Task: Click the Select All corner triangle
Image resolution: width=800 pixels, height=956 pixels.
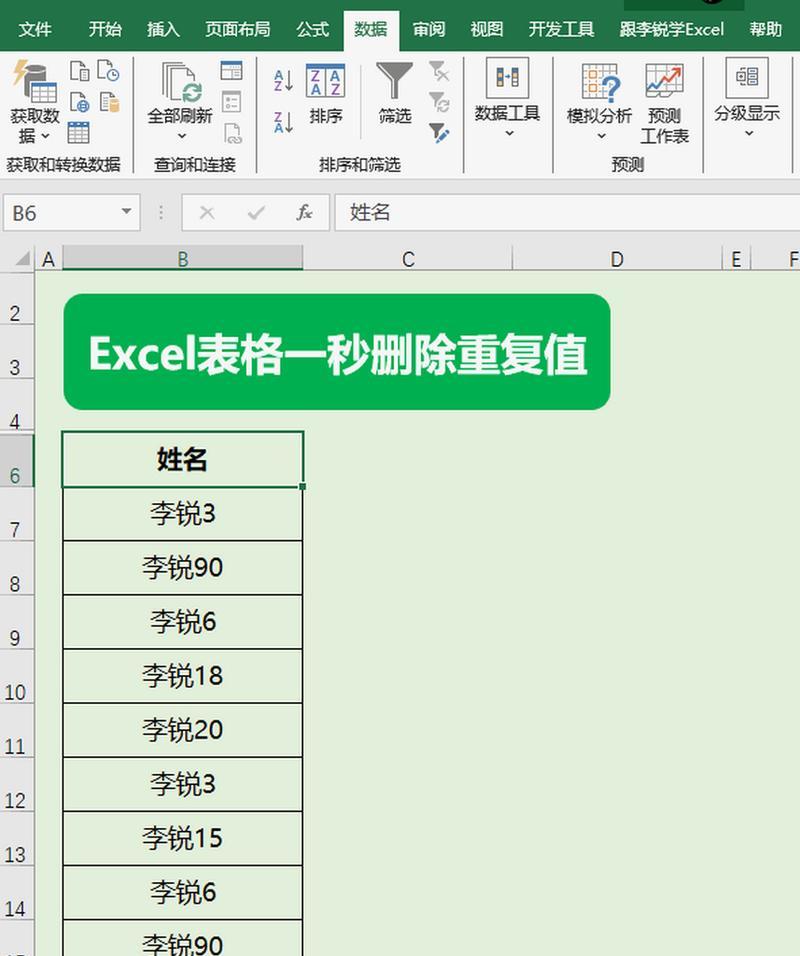Action: (x=22, y=259)
